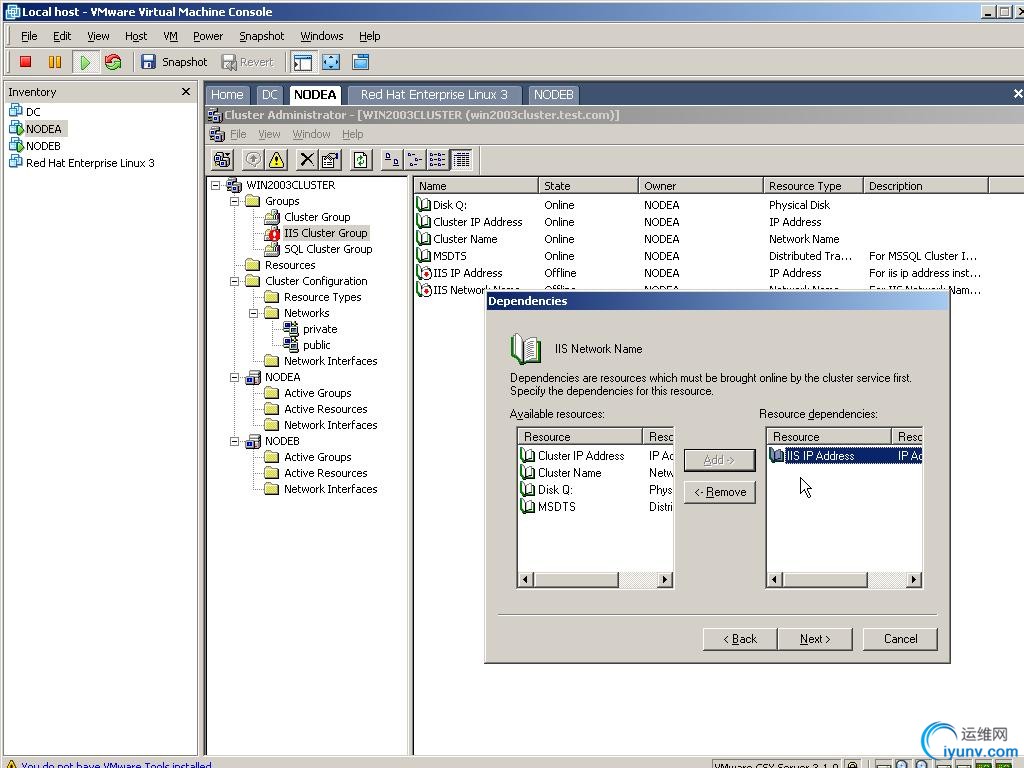This screenshot has width=1024, height=768.
Task: Open the Power menu
Action: coord(208,36)
